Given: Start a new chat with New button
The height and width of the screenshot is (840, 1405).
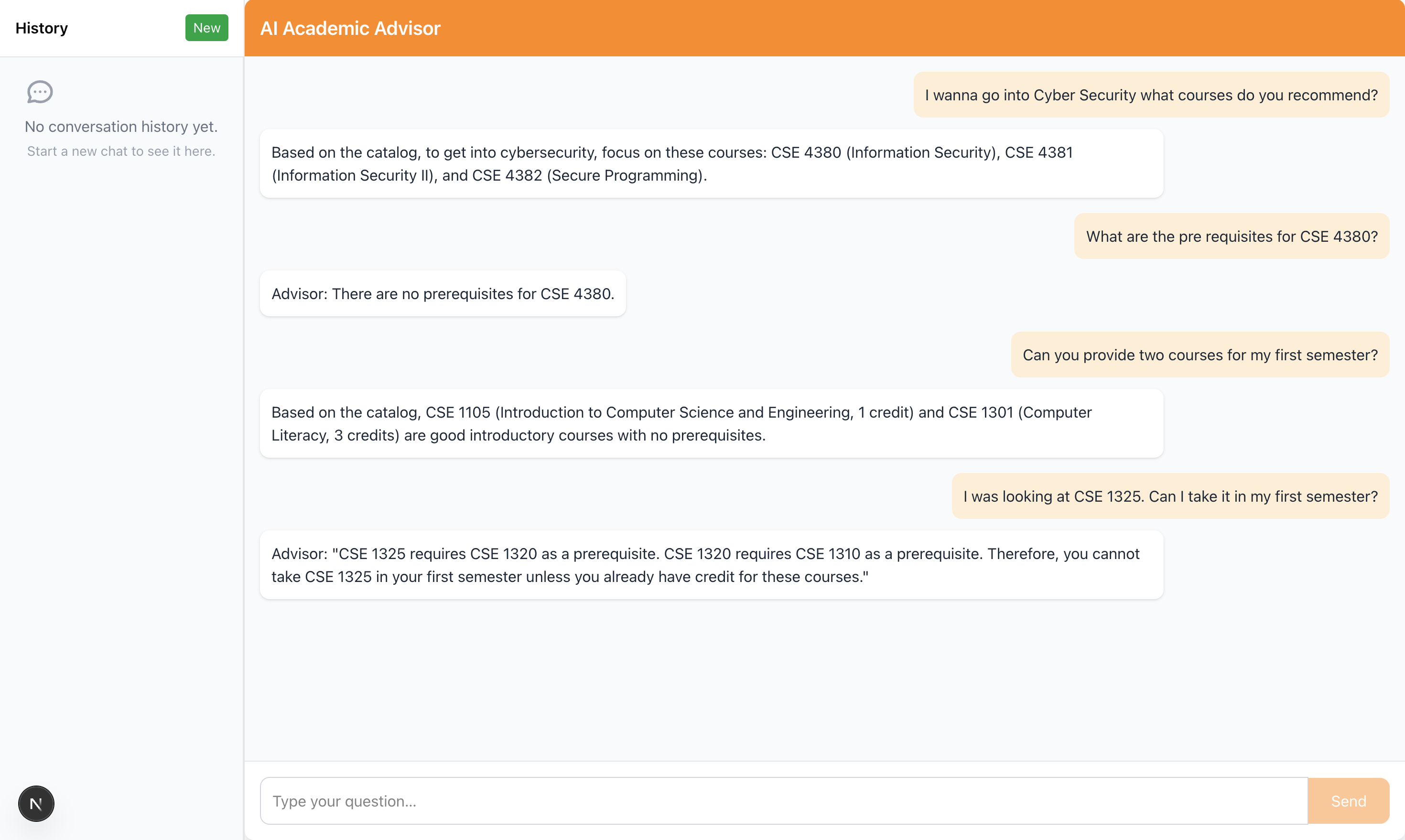Looking at the screenshot, I should pos(206,28).
